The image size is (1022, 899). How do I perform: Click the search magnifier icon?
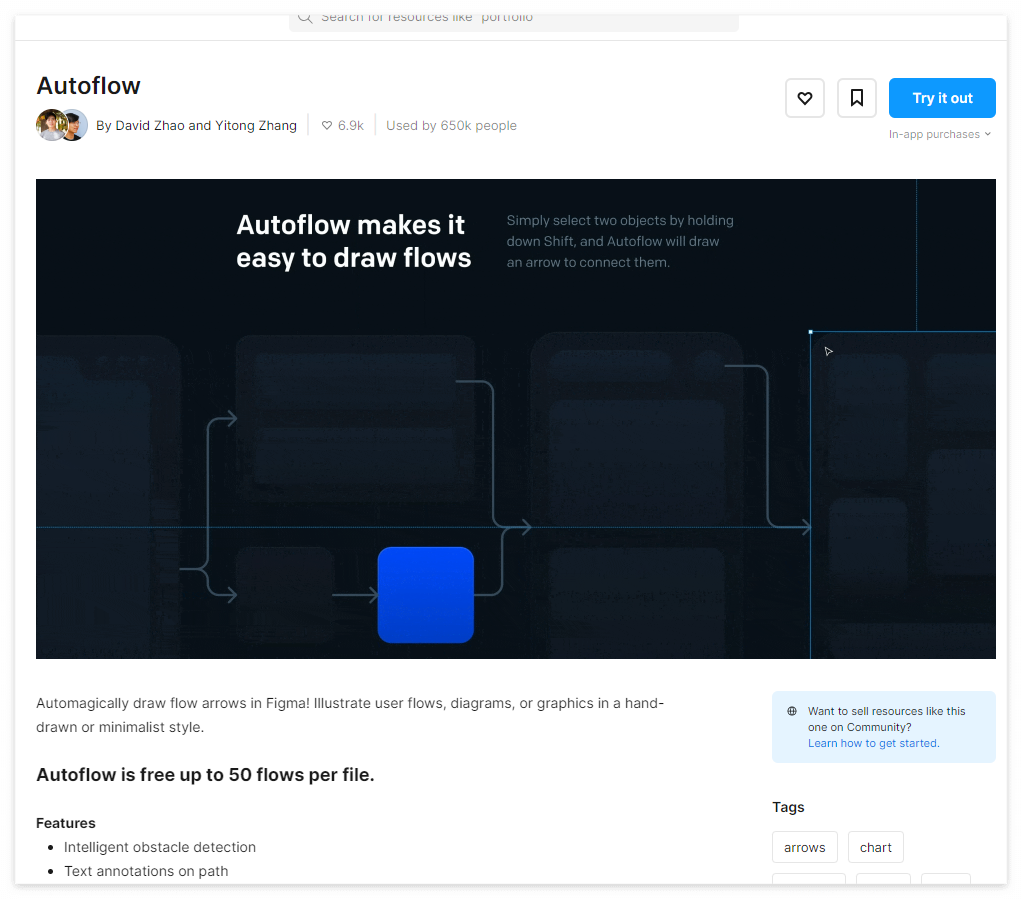tap(305, 18)
